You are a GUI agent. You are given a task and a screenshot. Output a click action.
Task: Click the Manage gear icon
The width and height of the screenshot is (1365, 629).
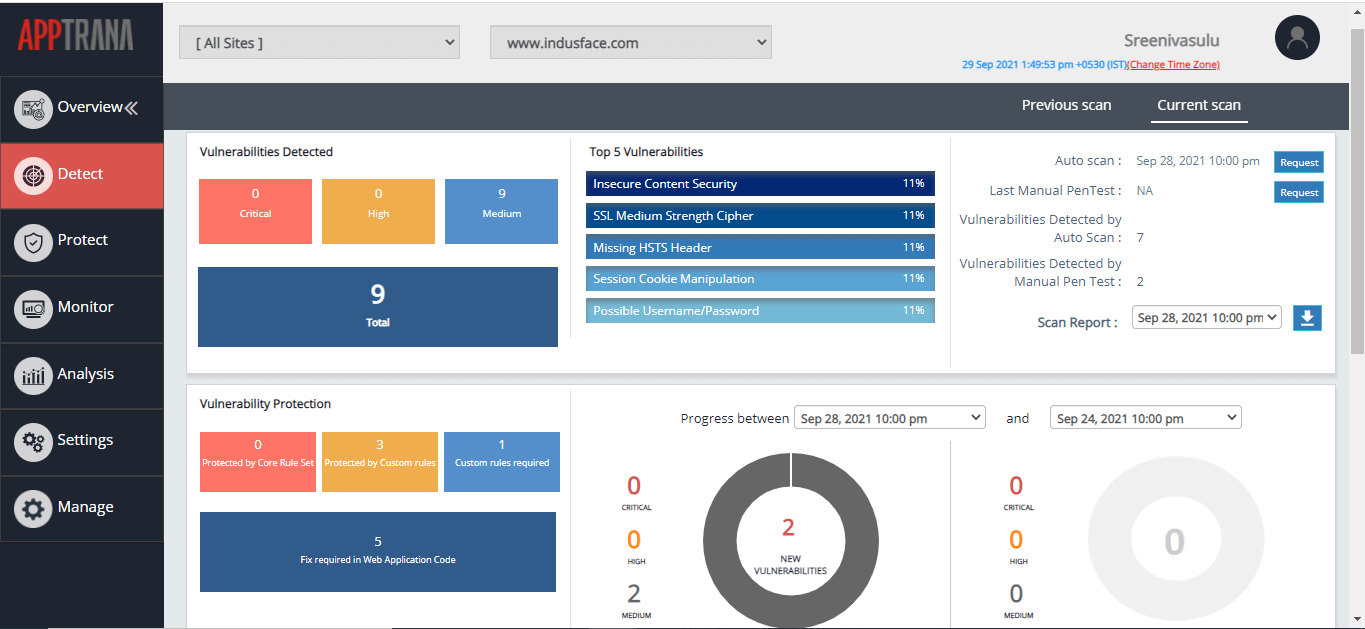(33, 508)
